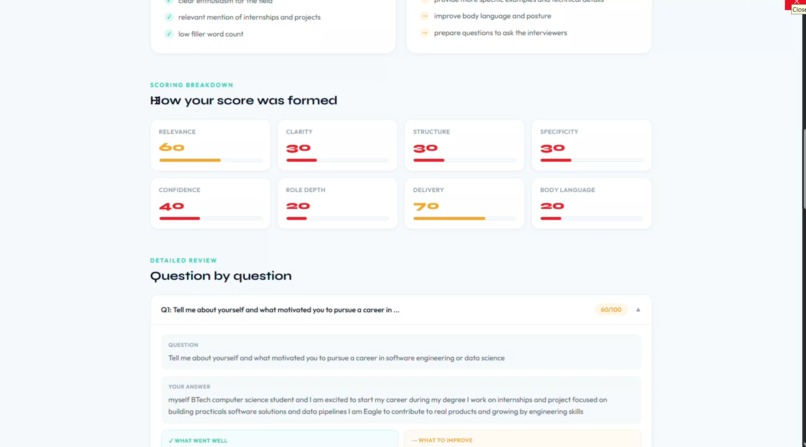Click the arrow icon beside prepare questions
The height and width of the screenshot is (447, 806).
[425, 33]
